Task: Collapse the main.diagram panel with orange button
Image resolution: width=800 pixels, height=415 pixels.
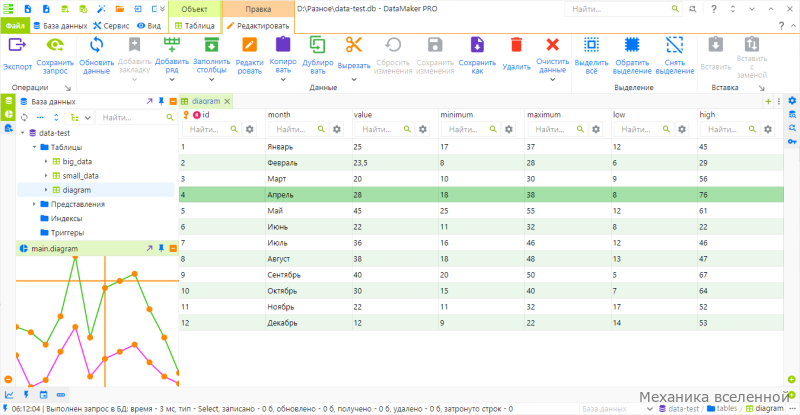Action: tap(173, 249)
